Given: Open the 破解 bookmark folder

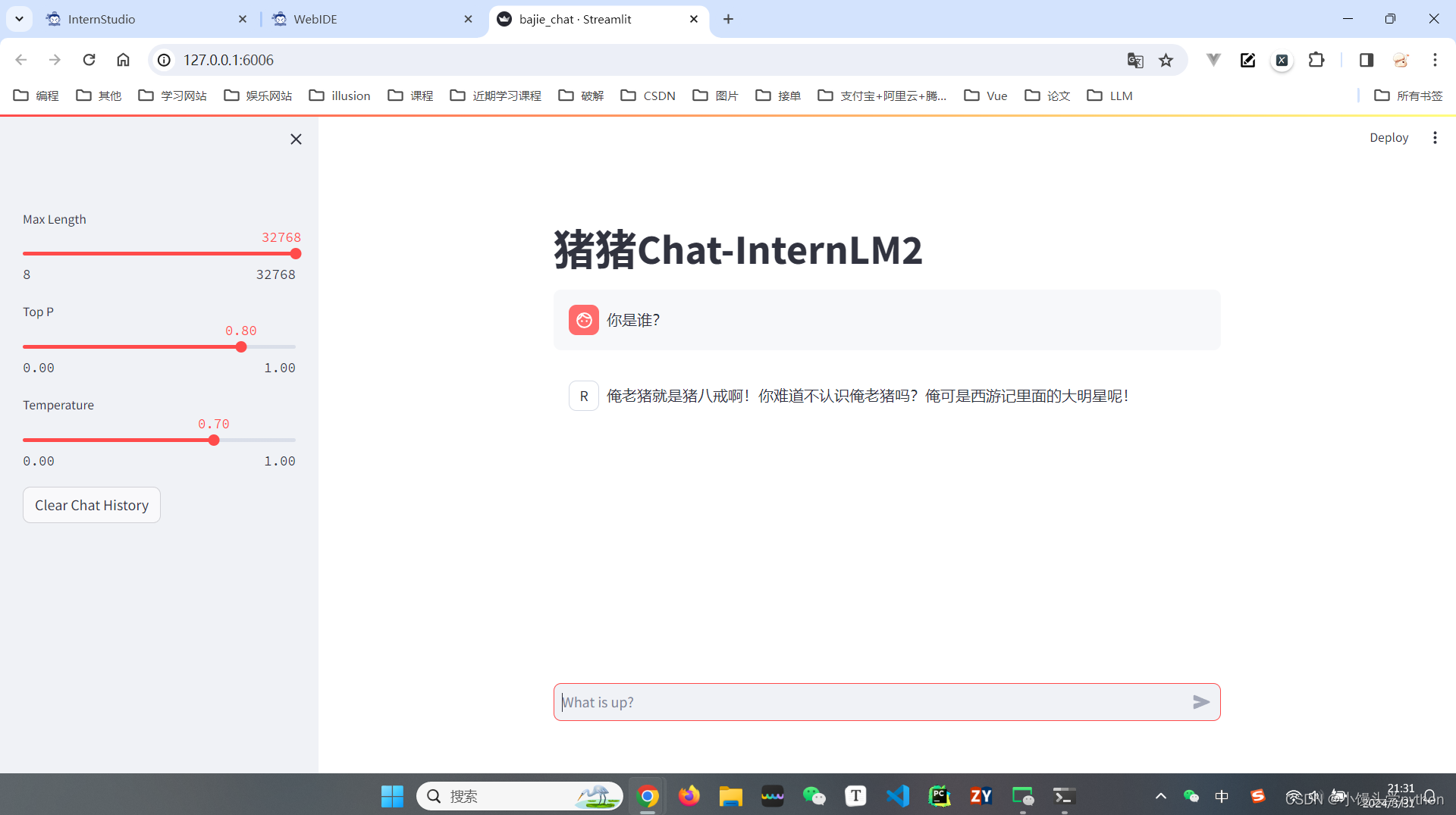Looking at the screenshot, I should coord(581,96).
